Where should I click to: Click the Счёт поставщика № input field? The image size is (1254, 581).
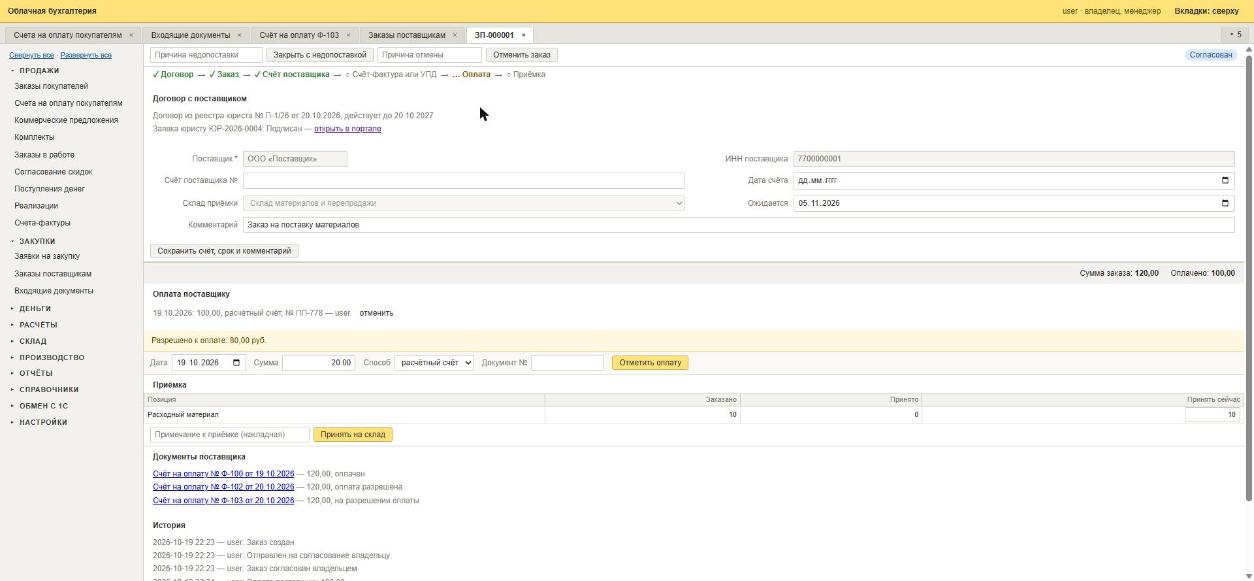[464, 181]
